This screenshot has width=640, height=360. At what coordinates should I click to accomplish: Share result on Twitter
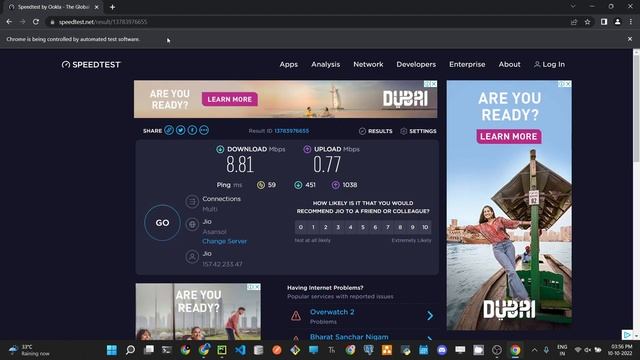(x=180, y=130)
